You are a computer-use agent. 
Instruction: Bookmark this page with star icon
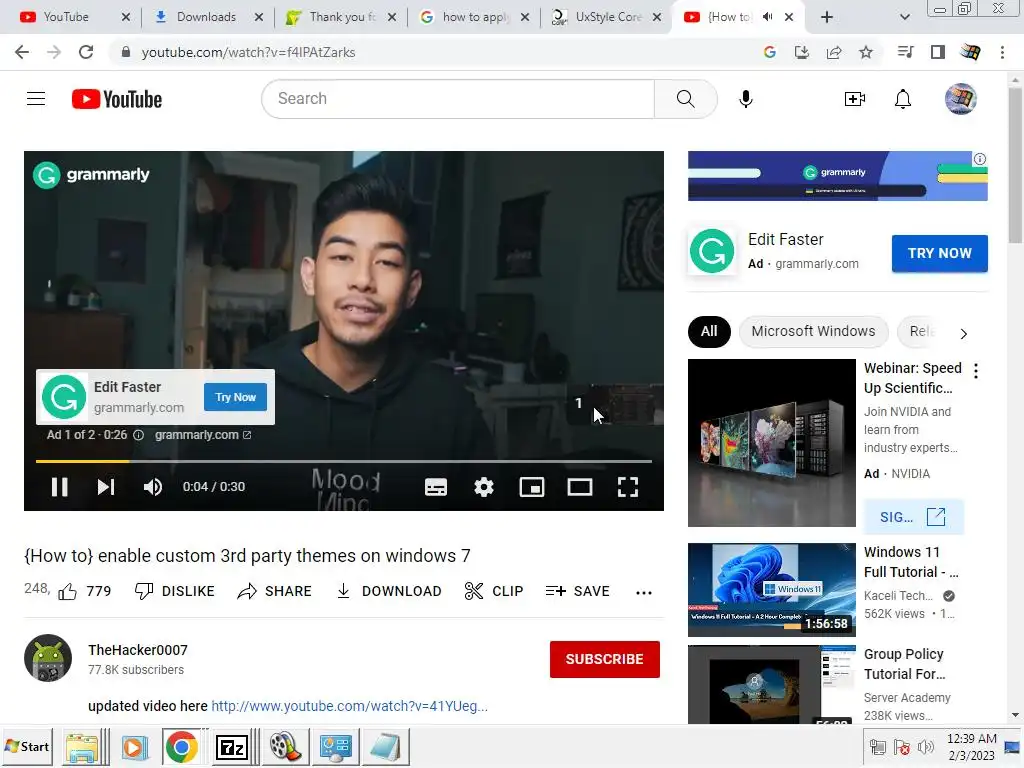pos(866,52)
